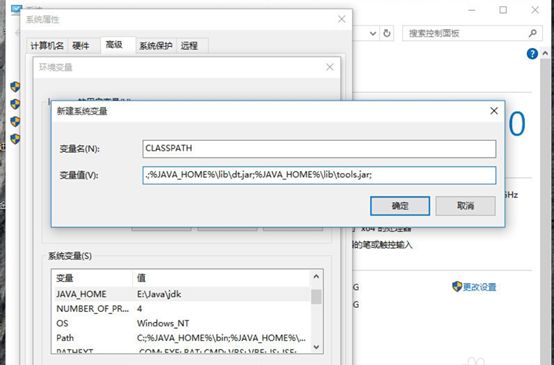Click the 更改设置 link
Viewport: 554px width, 365px height.
pos(479,287)
